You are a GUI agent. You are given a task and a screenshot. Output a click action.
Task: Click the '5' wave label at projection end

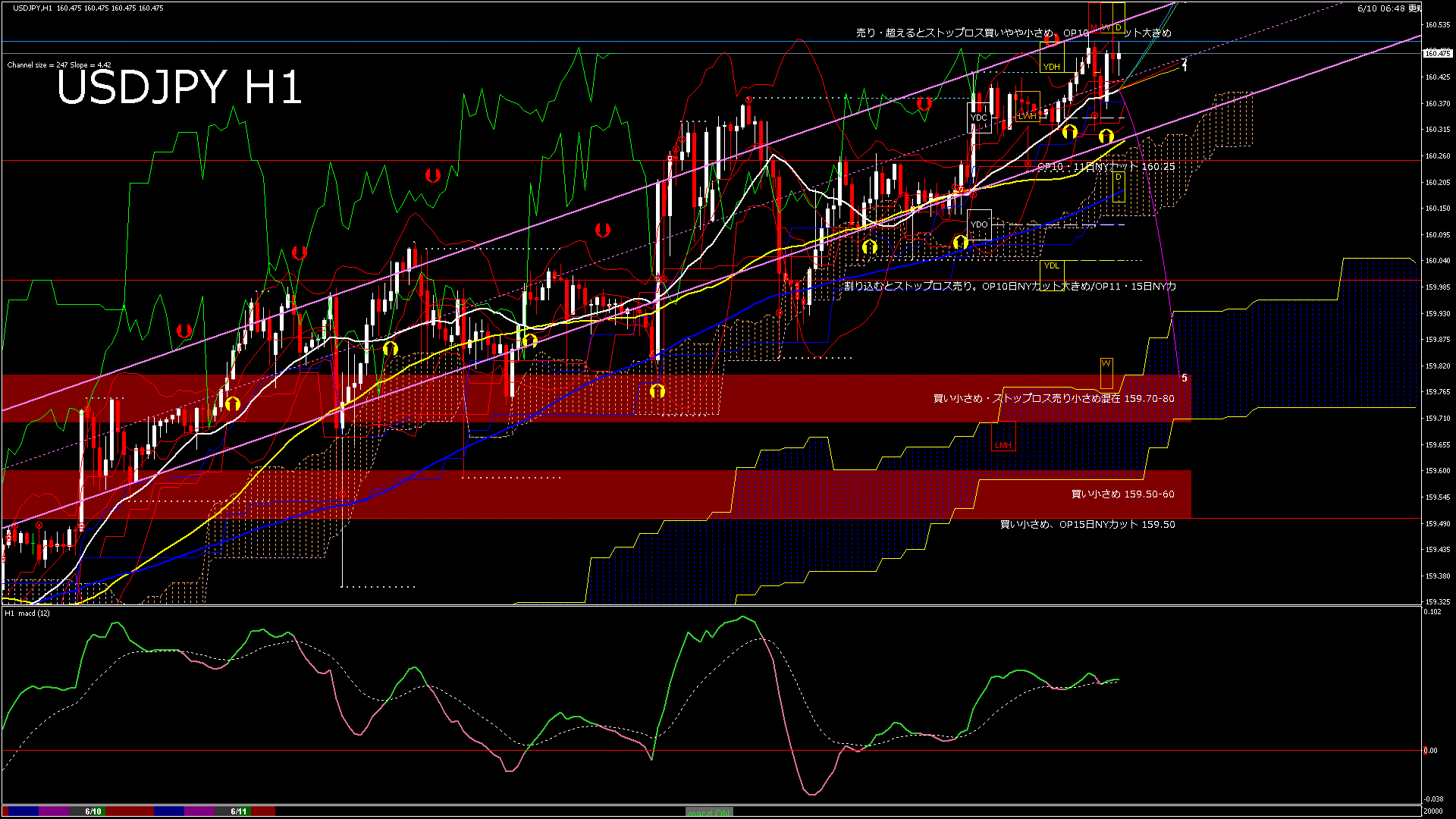pos(1185,378)
